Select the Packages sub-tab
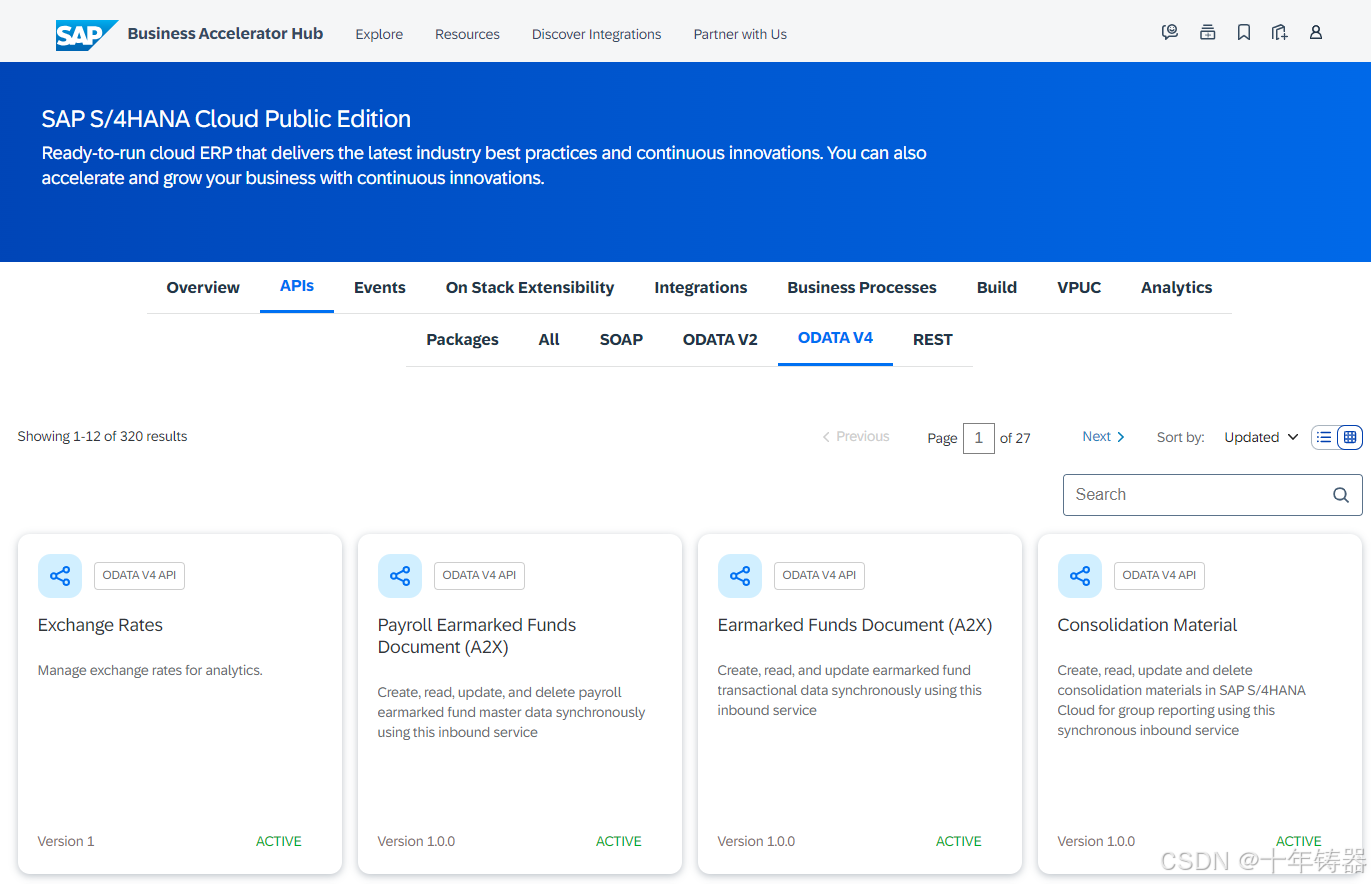This screenshot has width=1371, height=884. click(x=462, y=339)
